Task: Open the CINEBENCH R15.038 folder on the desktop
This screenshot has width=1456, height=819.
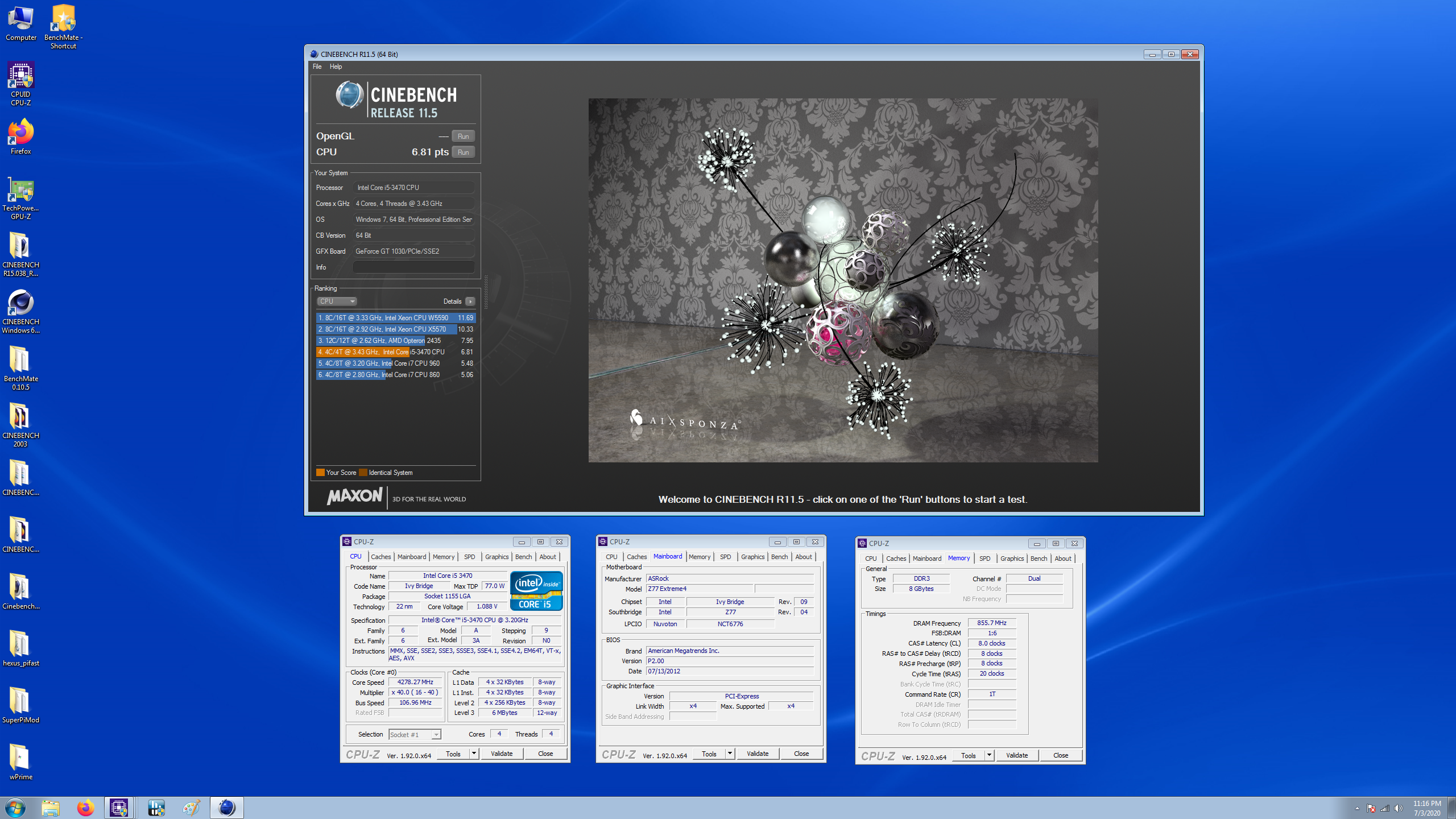Action: tap(21, 254)
